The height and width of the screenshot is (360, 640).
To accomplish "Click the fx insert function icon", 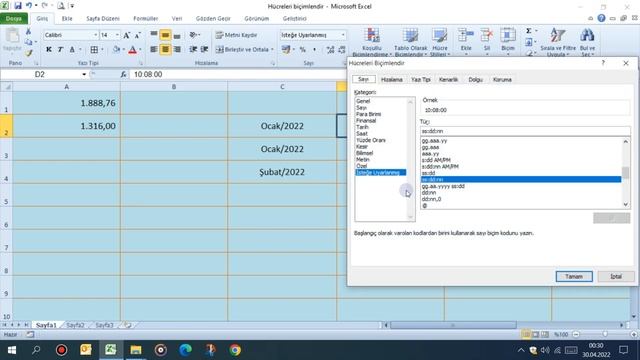I will [x=123, y=74].
